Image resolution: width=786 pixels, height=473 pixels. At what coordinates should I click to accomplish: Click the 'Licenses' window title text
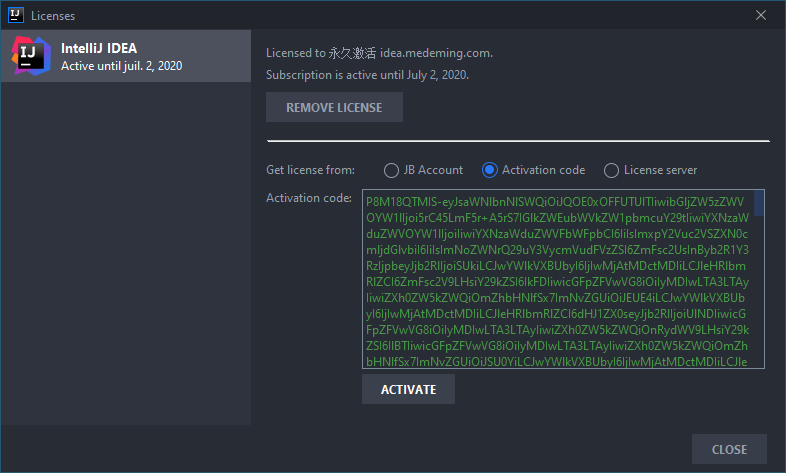[53, 16]
